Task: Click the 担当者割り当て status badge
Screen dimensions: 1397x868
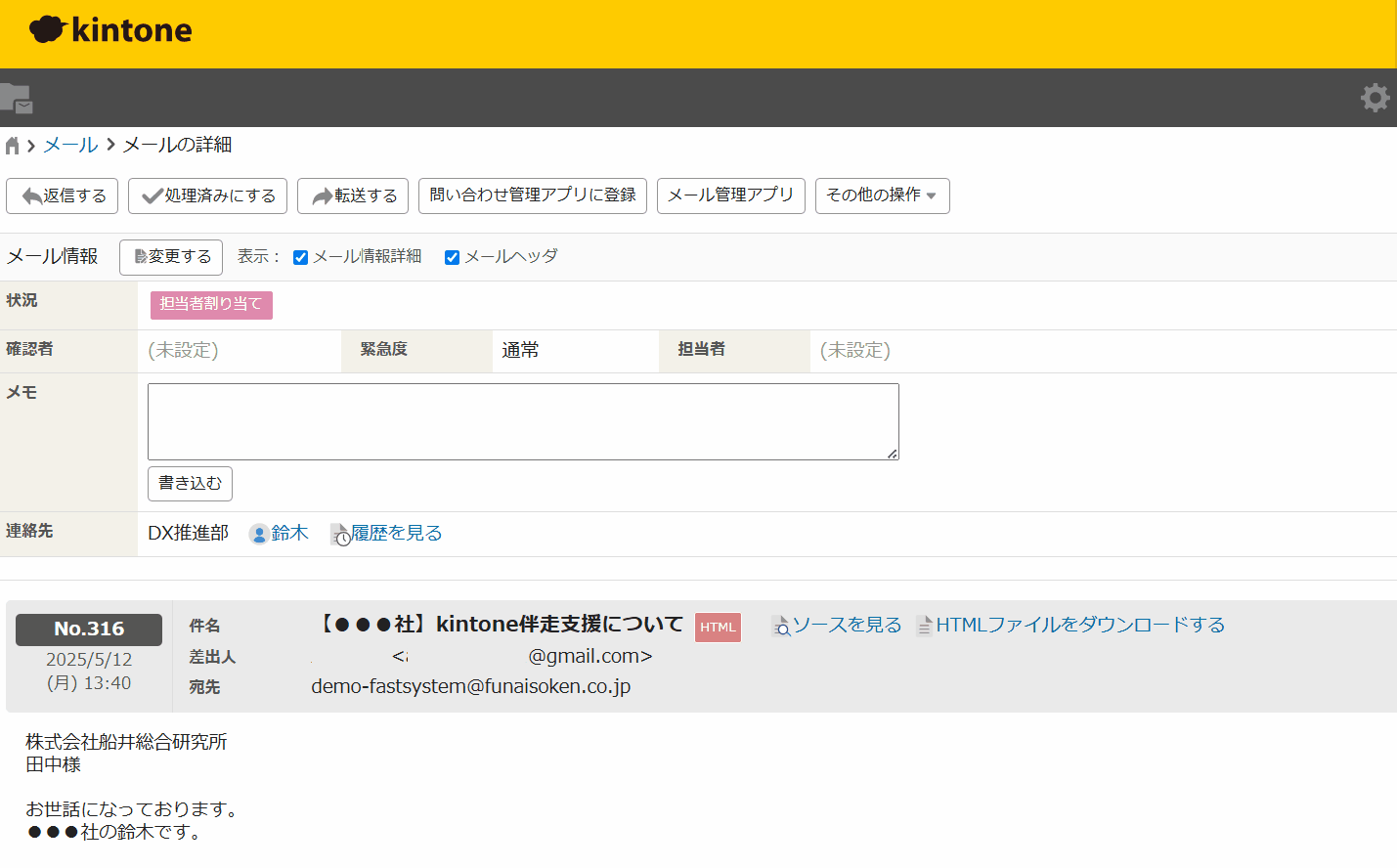Action: click(x=211, y=305)
